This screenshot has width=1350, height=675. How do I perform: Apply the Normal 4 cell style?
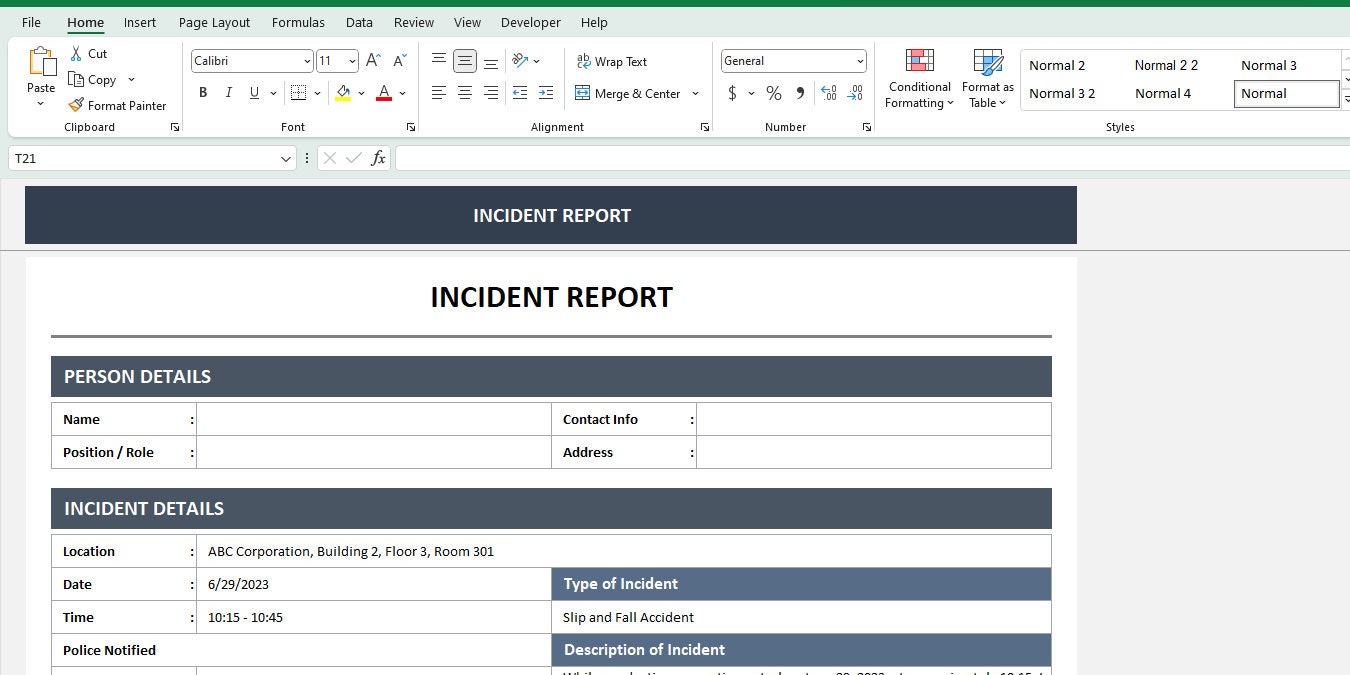coord(1163,93)
